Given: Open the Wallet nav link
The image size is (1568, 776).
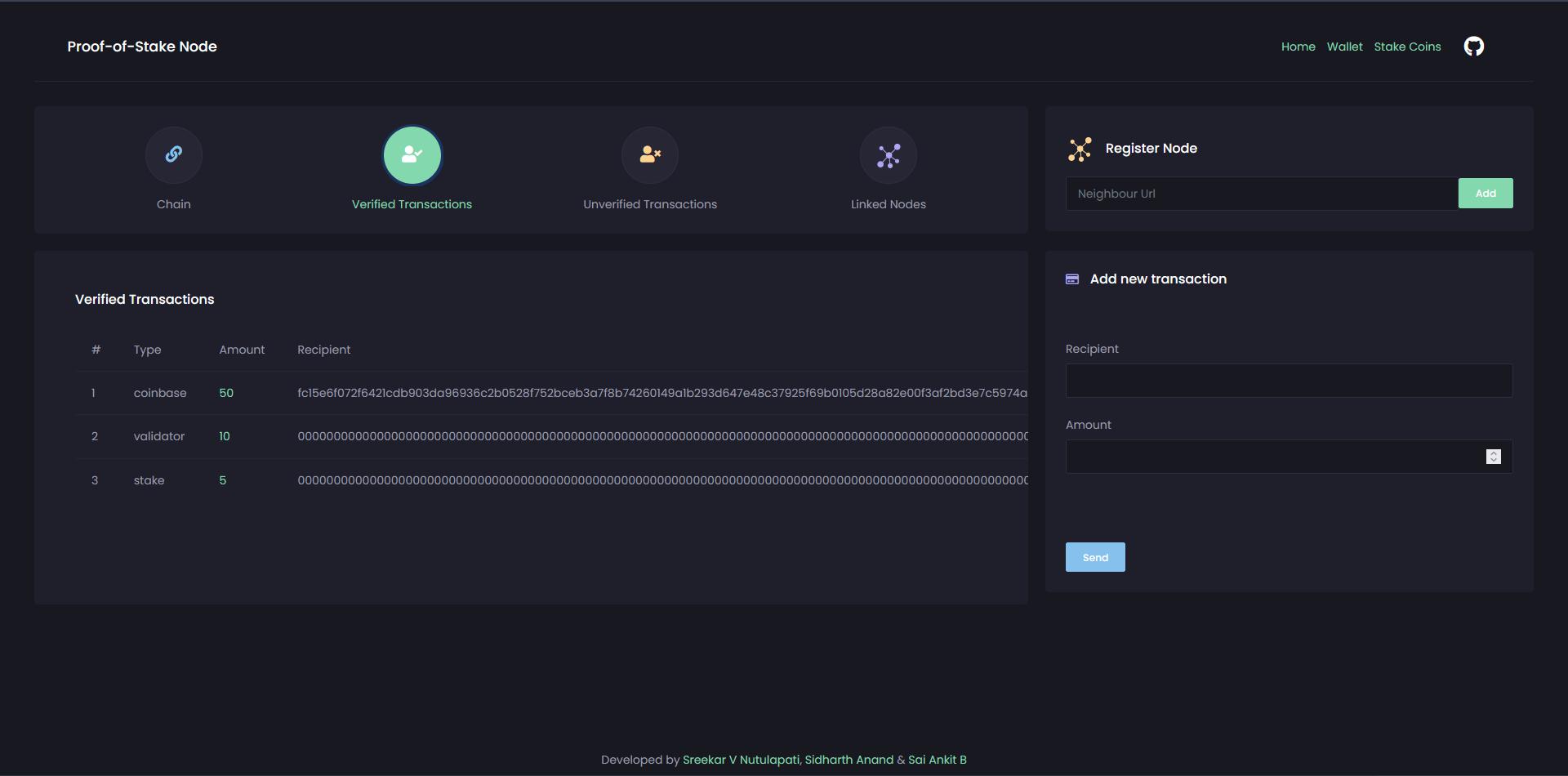Looking at the screenshot, I should (1344, 47).
